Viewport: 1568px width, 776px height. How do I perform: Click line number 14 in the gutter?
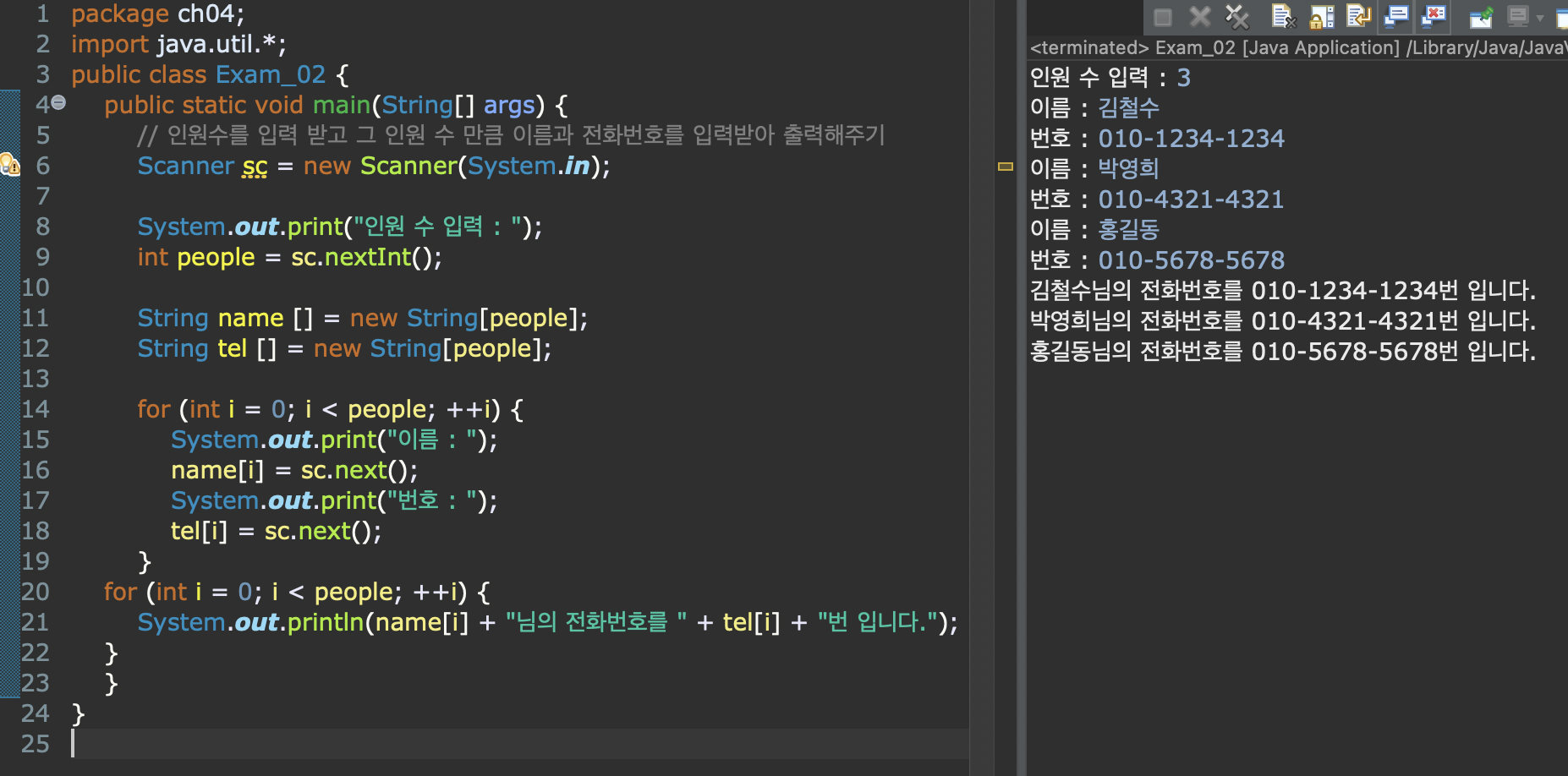pos(36,409)
